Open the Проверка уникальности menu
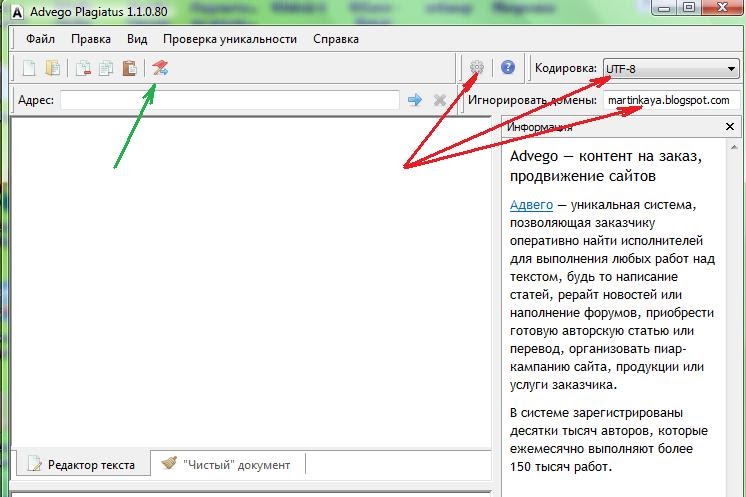Screen dimensions: 746x497 tap(230, 39)
